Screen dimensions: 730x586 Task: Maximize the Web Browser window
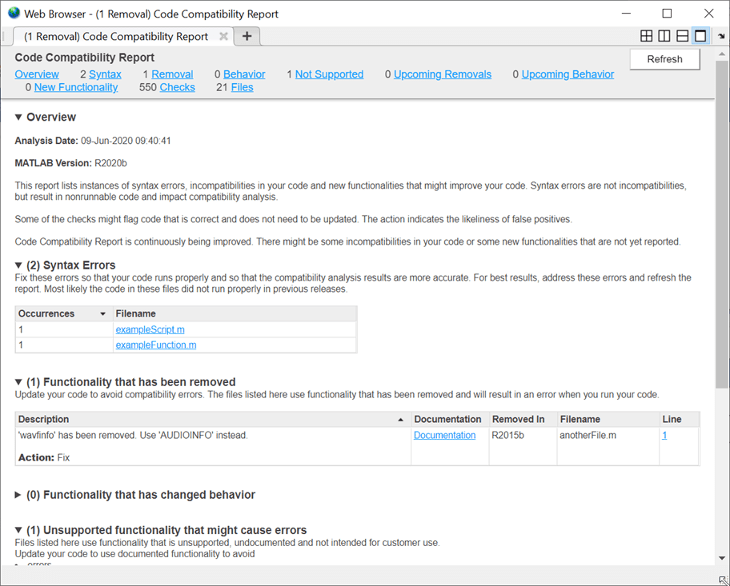[667, 13]
